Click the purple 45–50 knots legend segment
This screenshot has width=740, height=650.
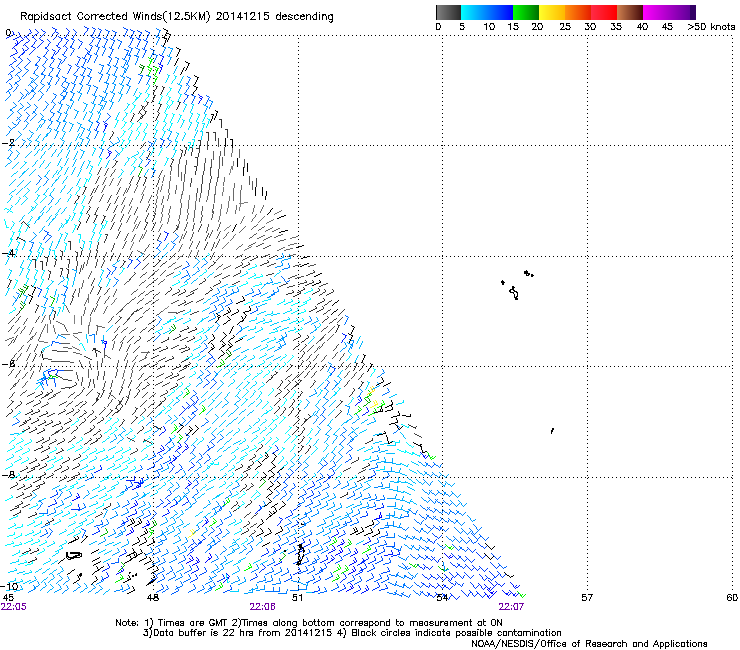click(682, 12)
